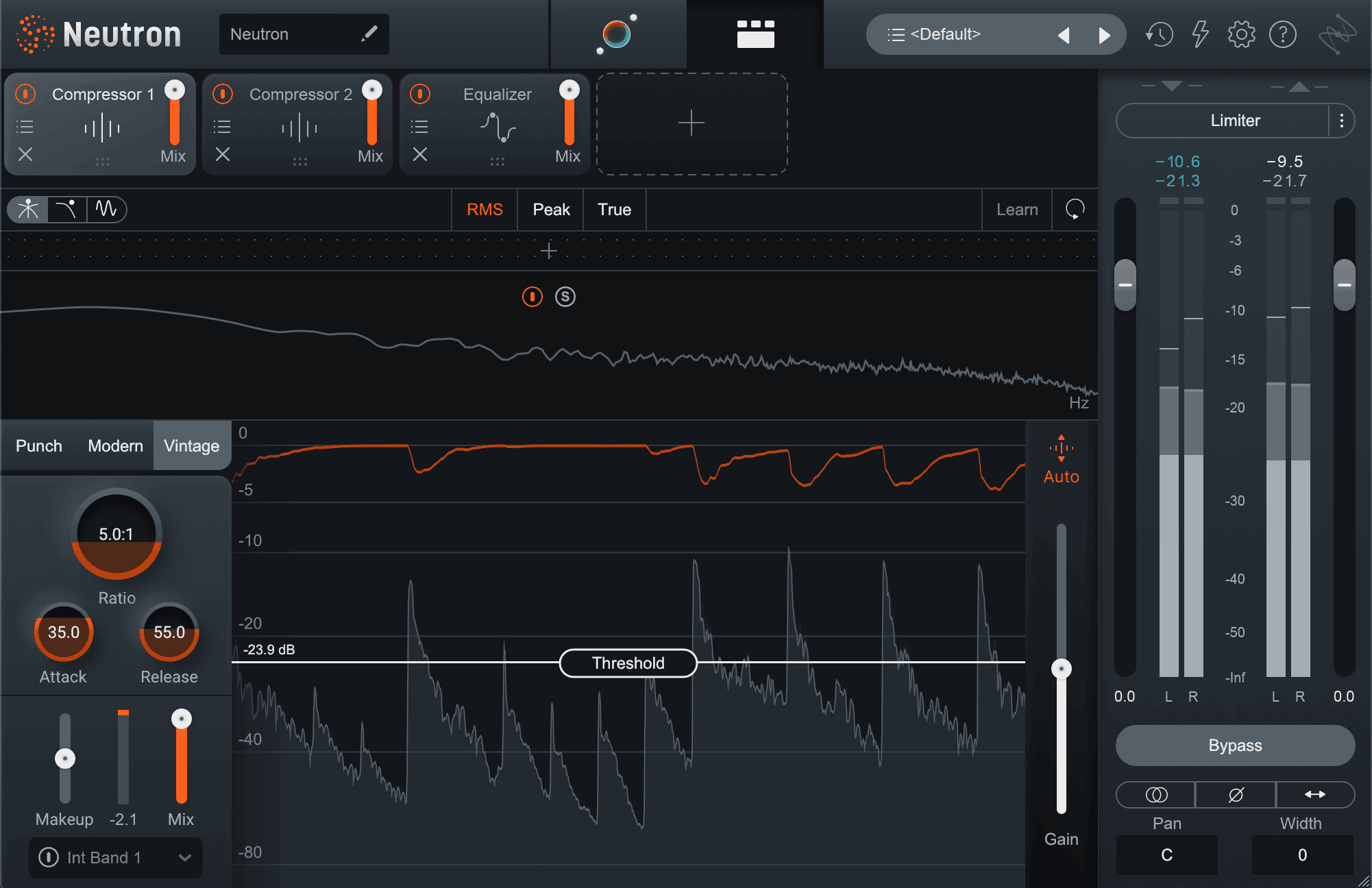The height and width of the screenshot is (888, 1372).
Task: Click the stereo channel link circles icon
Action: (x=1156, y=795)
